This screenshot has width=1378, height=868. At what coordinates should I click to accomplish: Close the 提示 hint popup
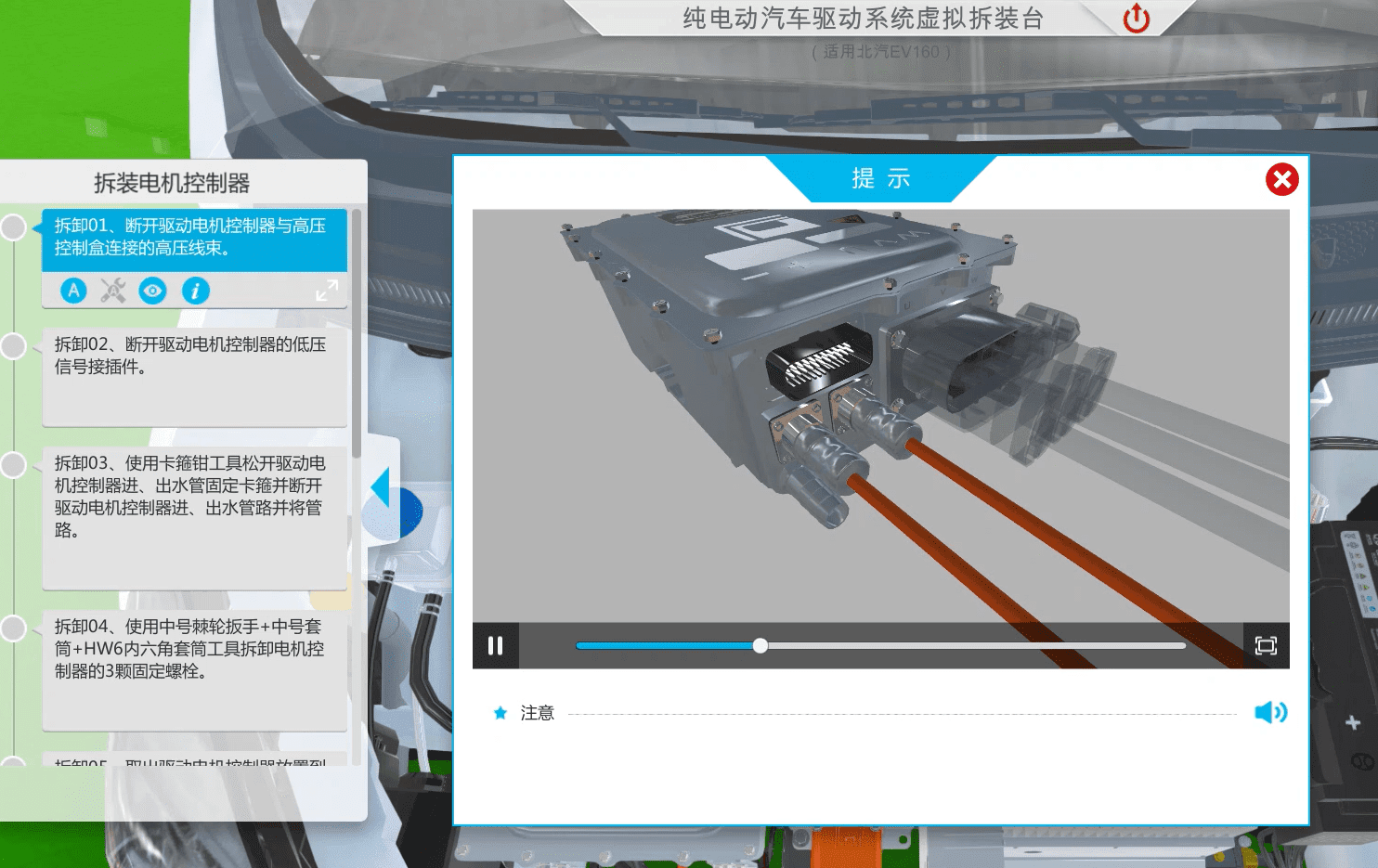[1281, 180]
